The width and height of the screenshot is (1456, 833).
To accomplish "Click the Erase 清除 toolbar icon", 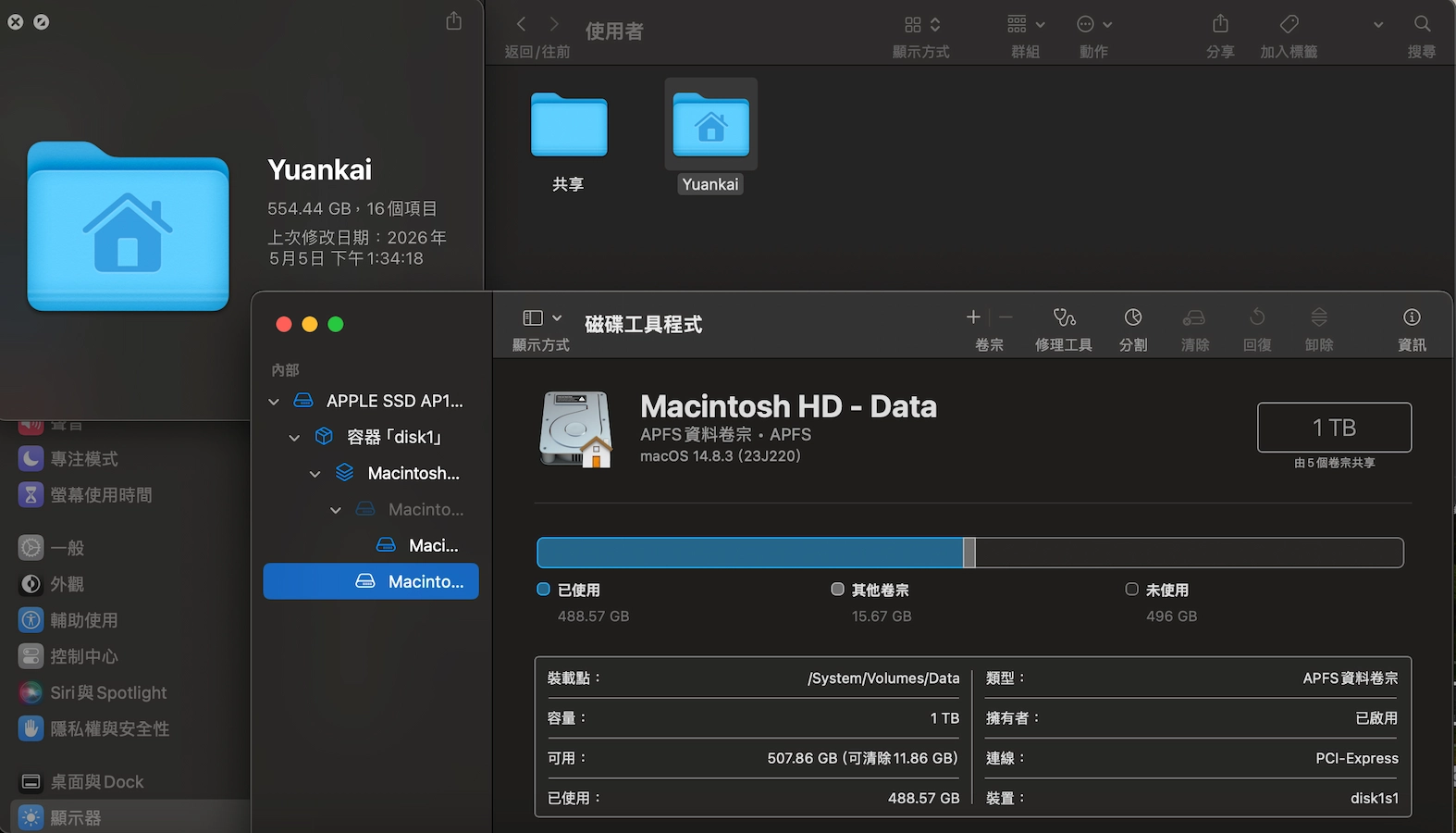I will pos(1194,317).
